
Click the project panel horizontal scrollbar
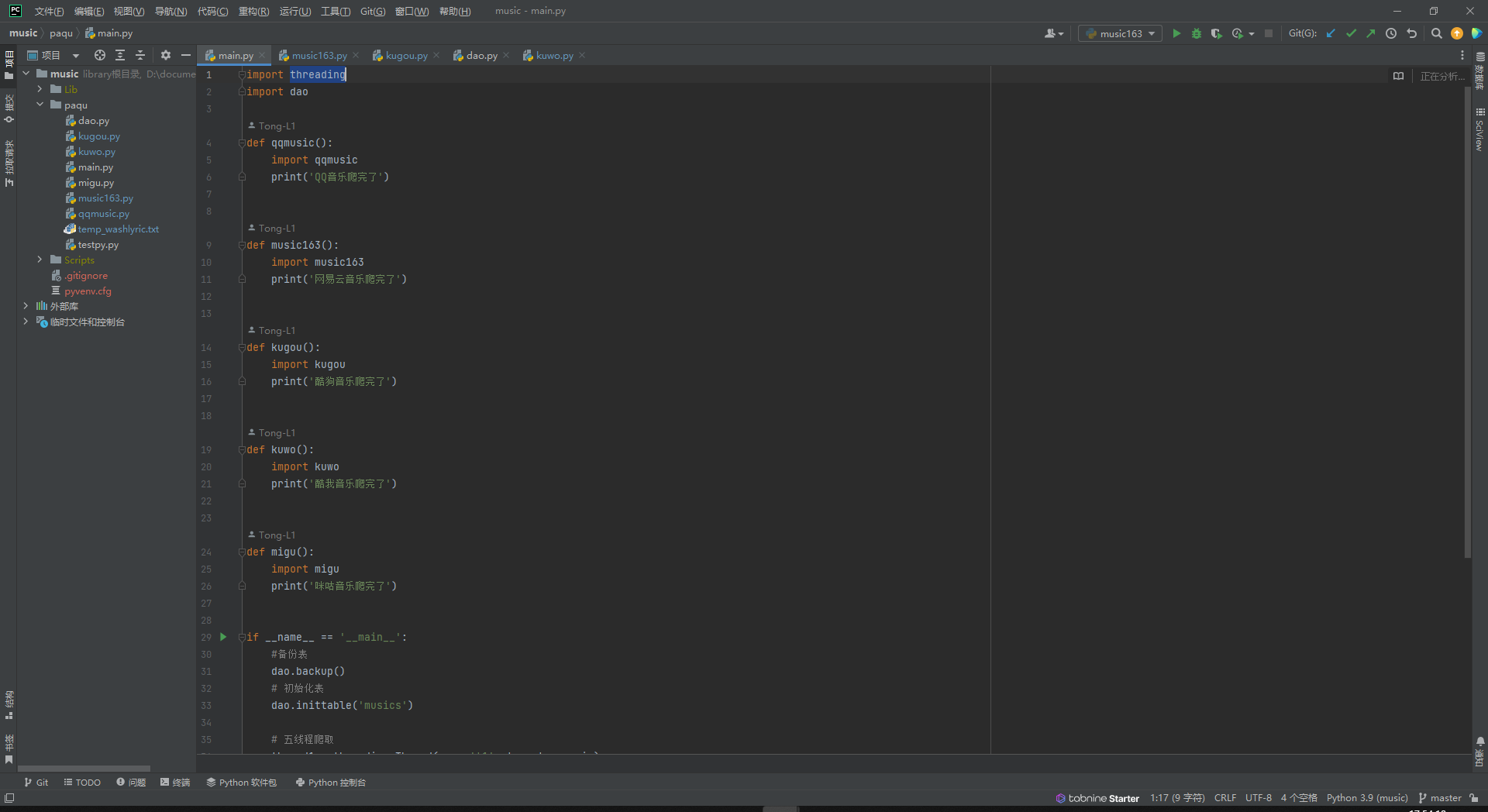coord(84,768)
